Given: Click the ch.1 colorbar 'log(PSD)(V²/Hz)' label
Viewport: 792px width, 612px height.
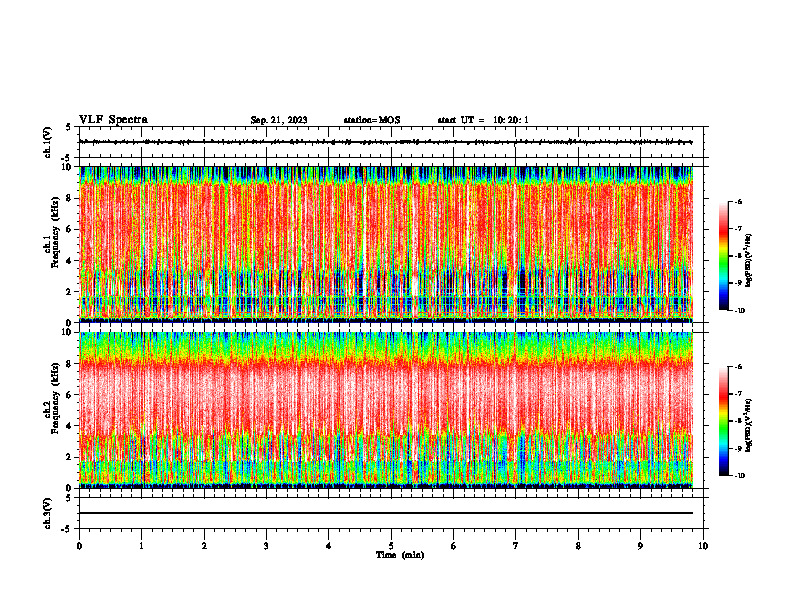Looking at the screenshot, I should tap(749, 260).
